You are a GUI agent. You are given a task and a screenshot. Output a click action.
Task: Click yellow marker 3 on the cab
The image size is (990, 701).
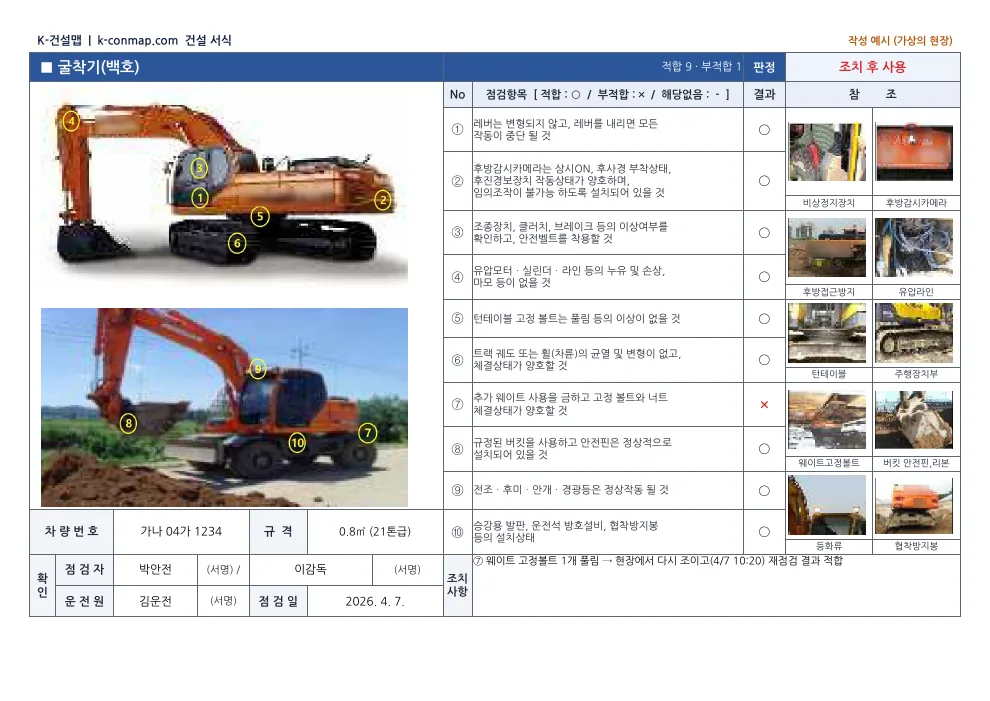200,168
